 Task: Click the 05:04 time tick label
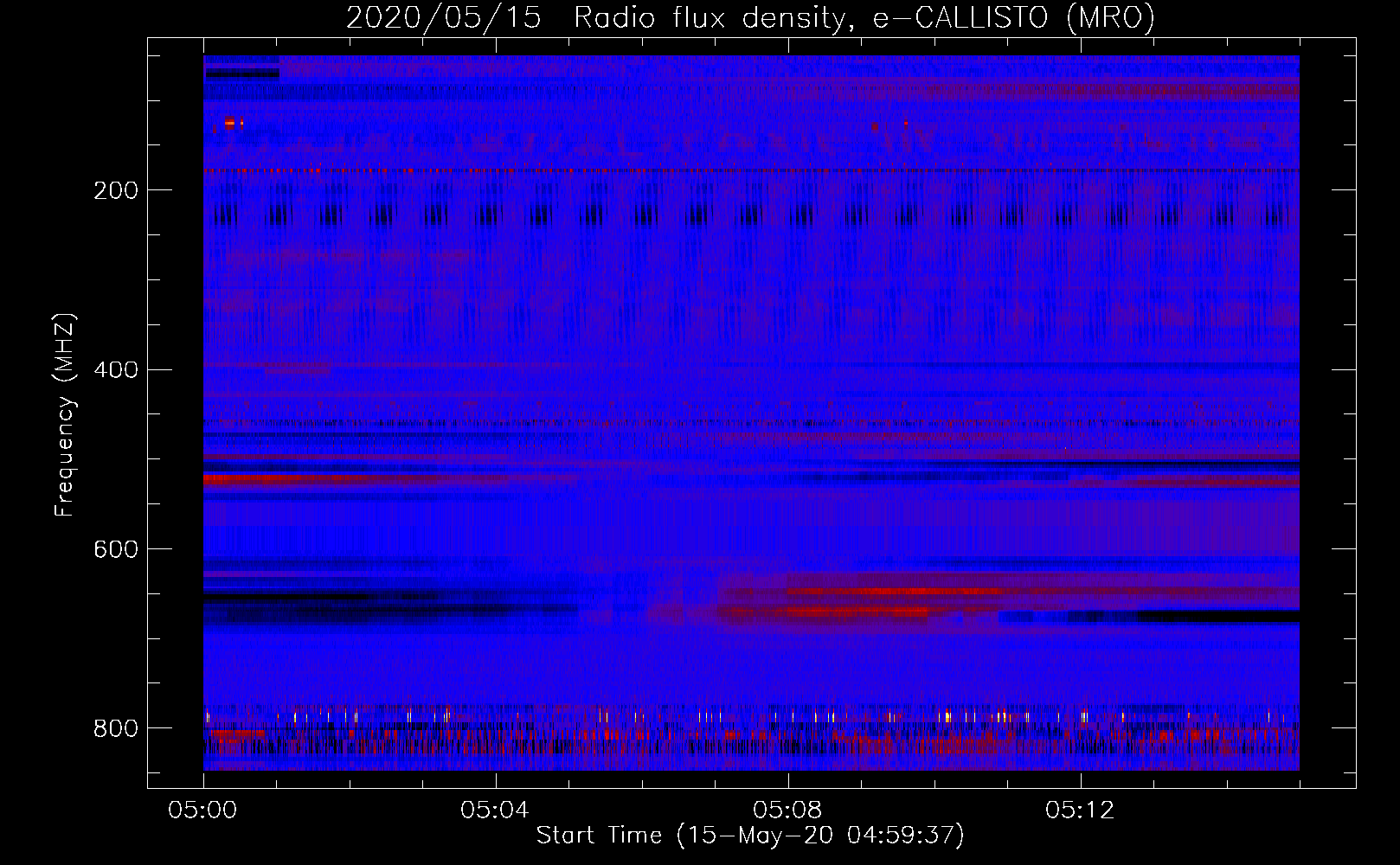click(495, 811)
